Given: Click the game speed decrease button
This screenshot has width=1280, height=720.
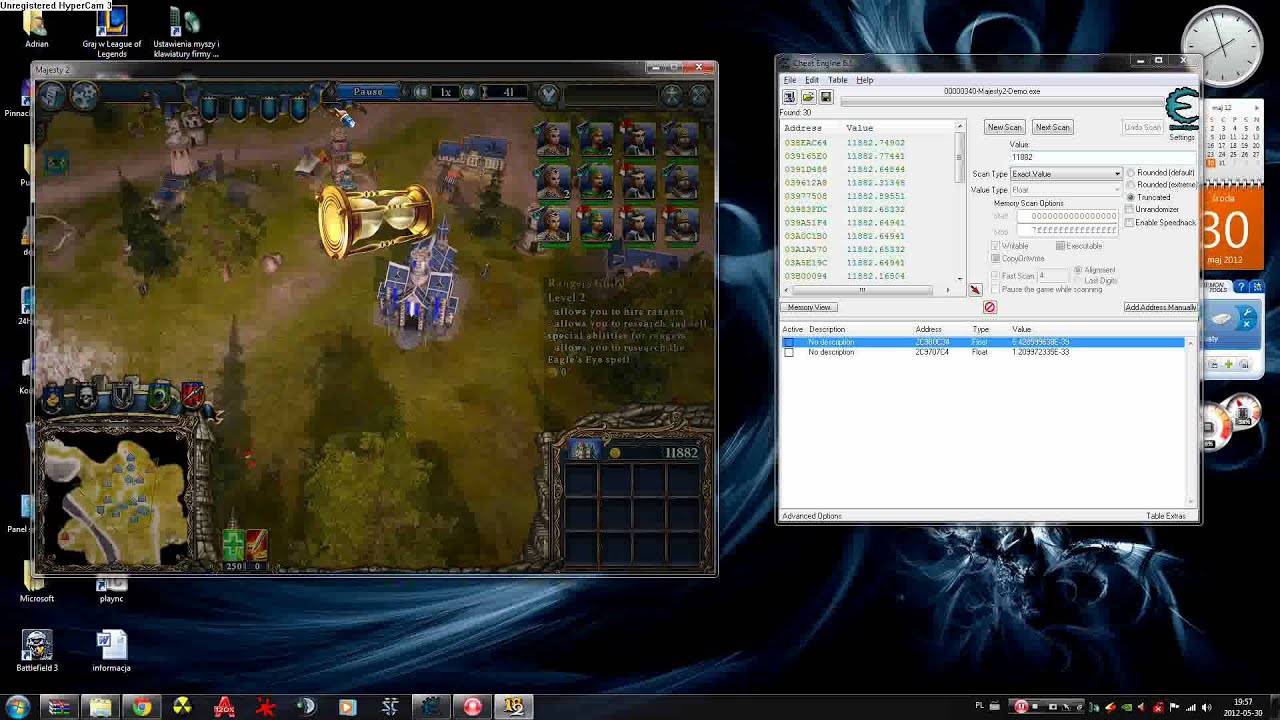Looking at the screenshot, I should point(422,92).
